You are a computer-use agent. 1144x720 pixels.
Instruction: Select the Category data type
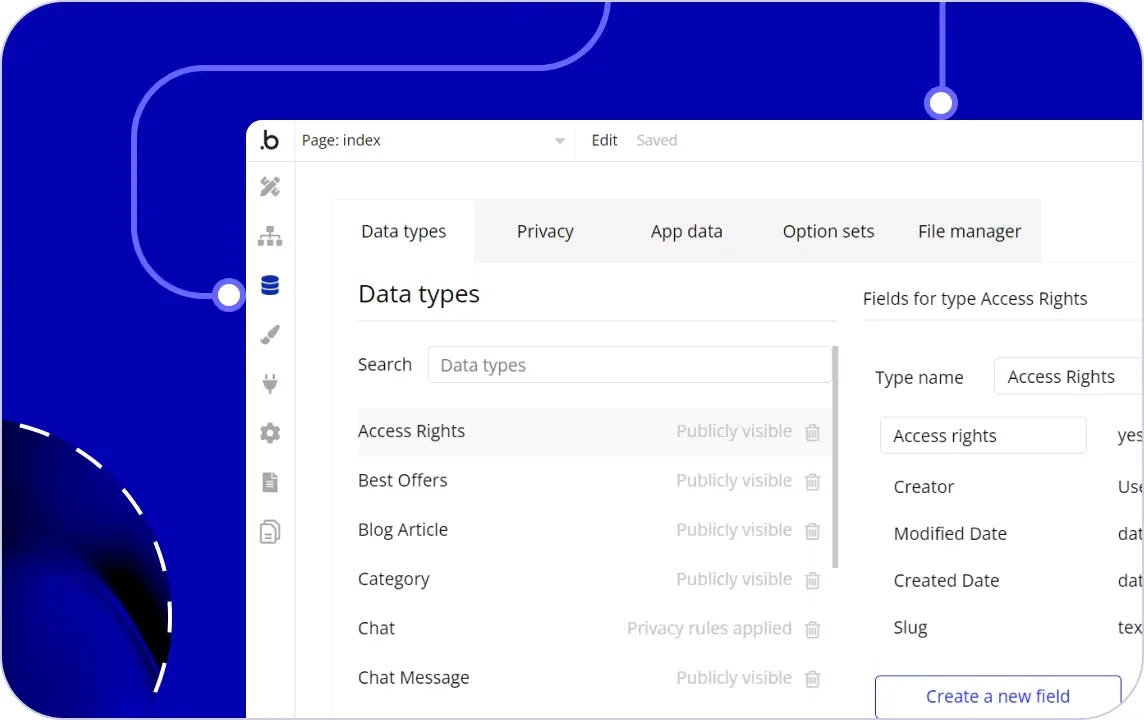click(x=594, y=579)
